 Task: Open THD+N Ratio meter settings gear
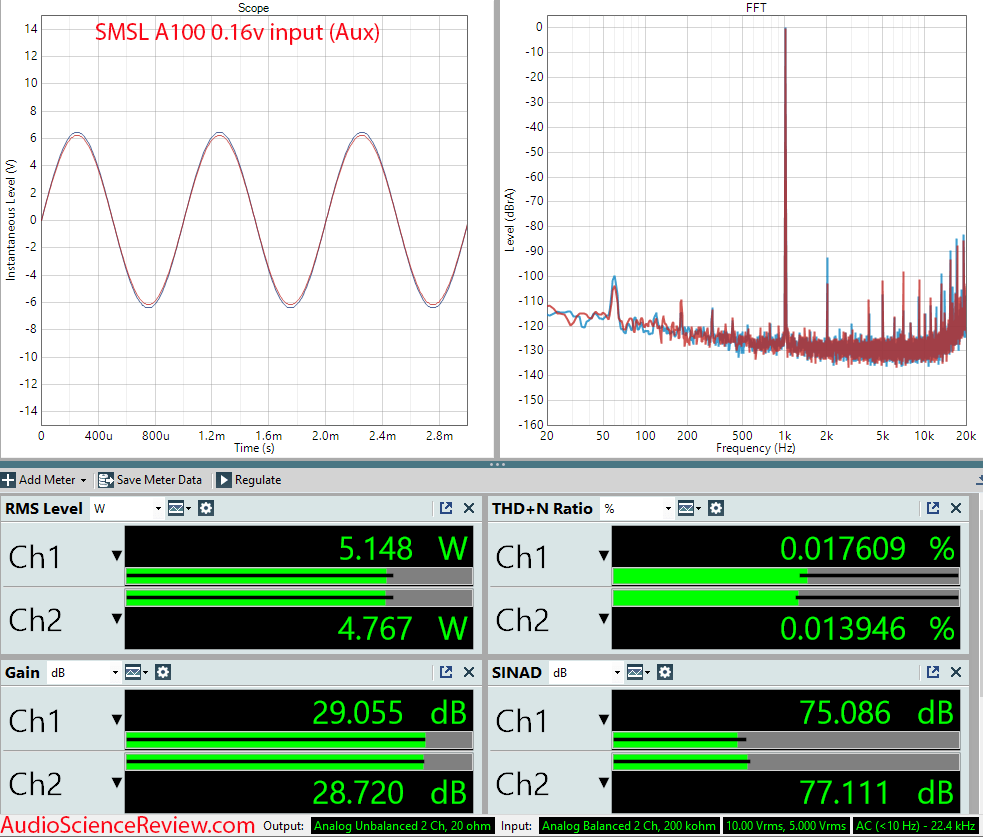pos(716,508)
